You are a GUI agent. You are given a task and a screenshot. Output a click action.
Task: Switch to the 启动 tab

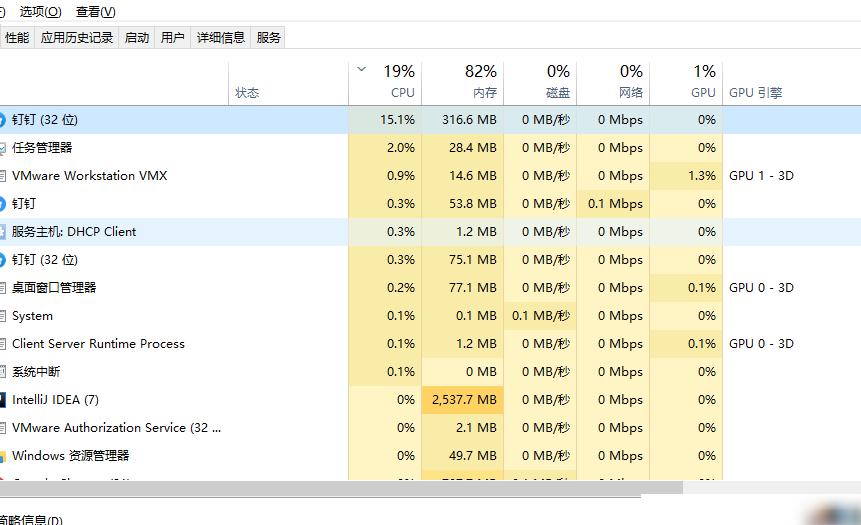pos(137,37)
